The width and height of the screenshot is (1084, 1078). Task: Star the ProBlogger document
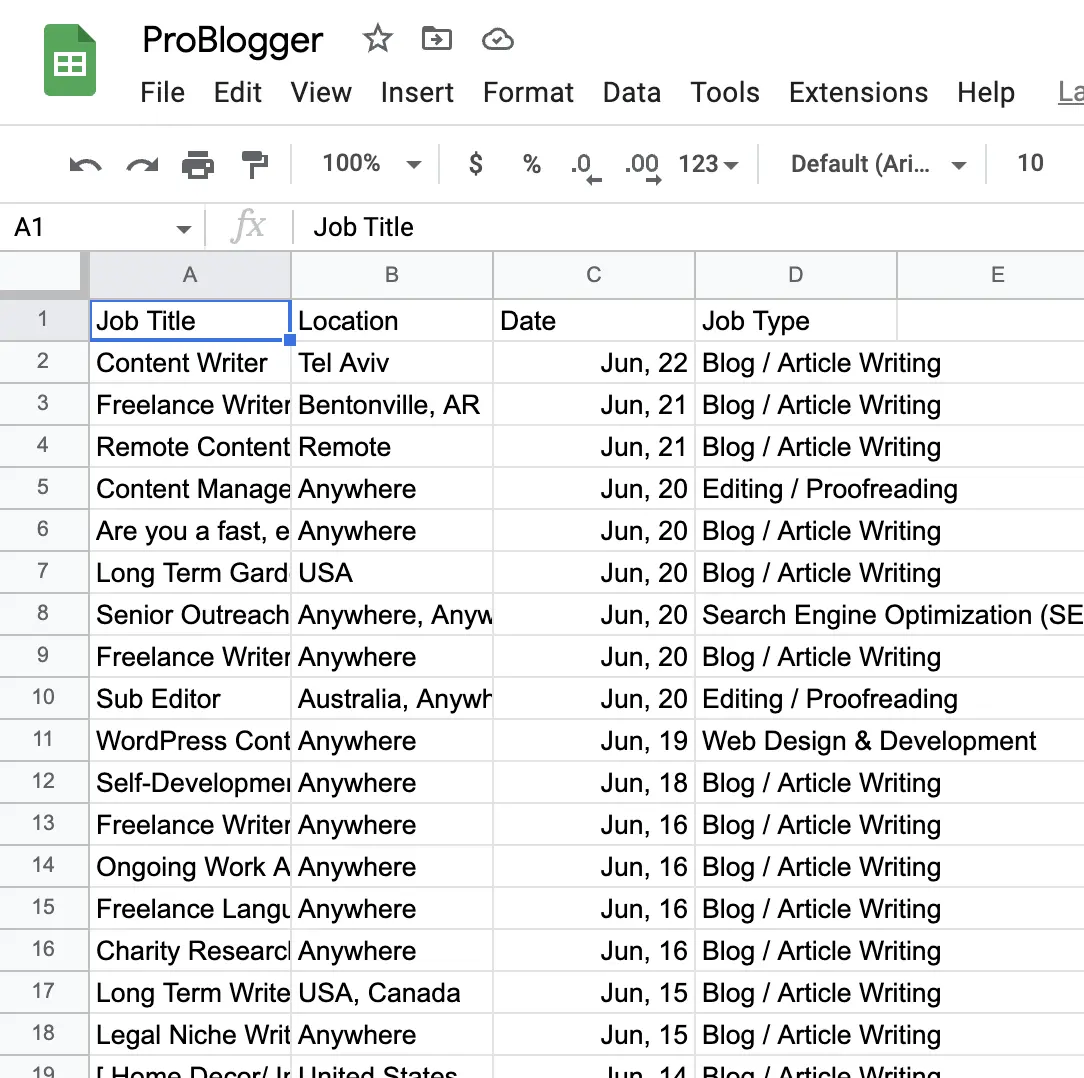(377, 39)
